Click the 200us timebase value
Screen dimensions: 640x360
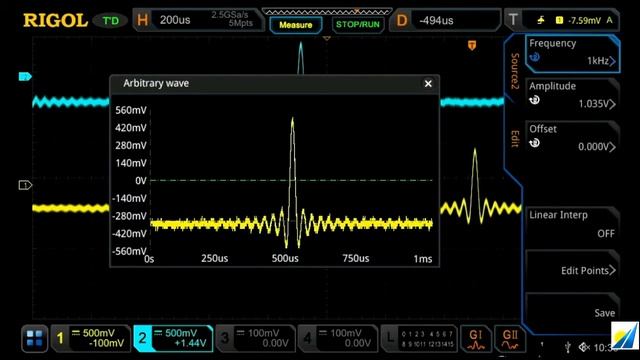click(x=175, y=20)
